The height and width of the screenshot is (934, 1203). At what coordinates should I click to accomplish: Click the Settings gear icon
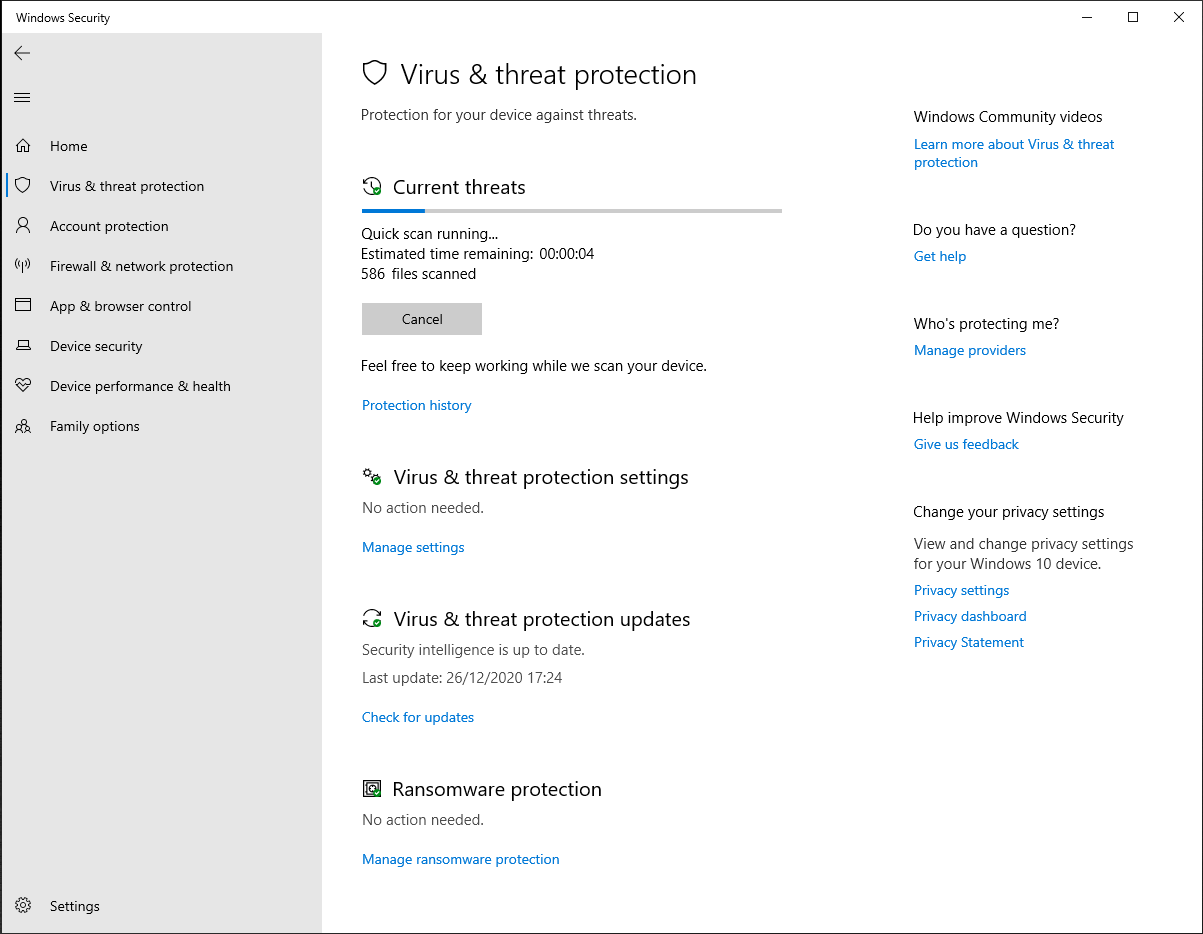click(x=23, y=906)
